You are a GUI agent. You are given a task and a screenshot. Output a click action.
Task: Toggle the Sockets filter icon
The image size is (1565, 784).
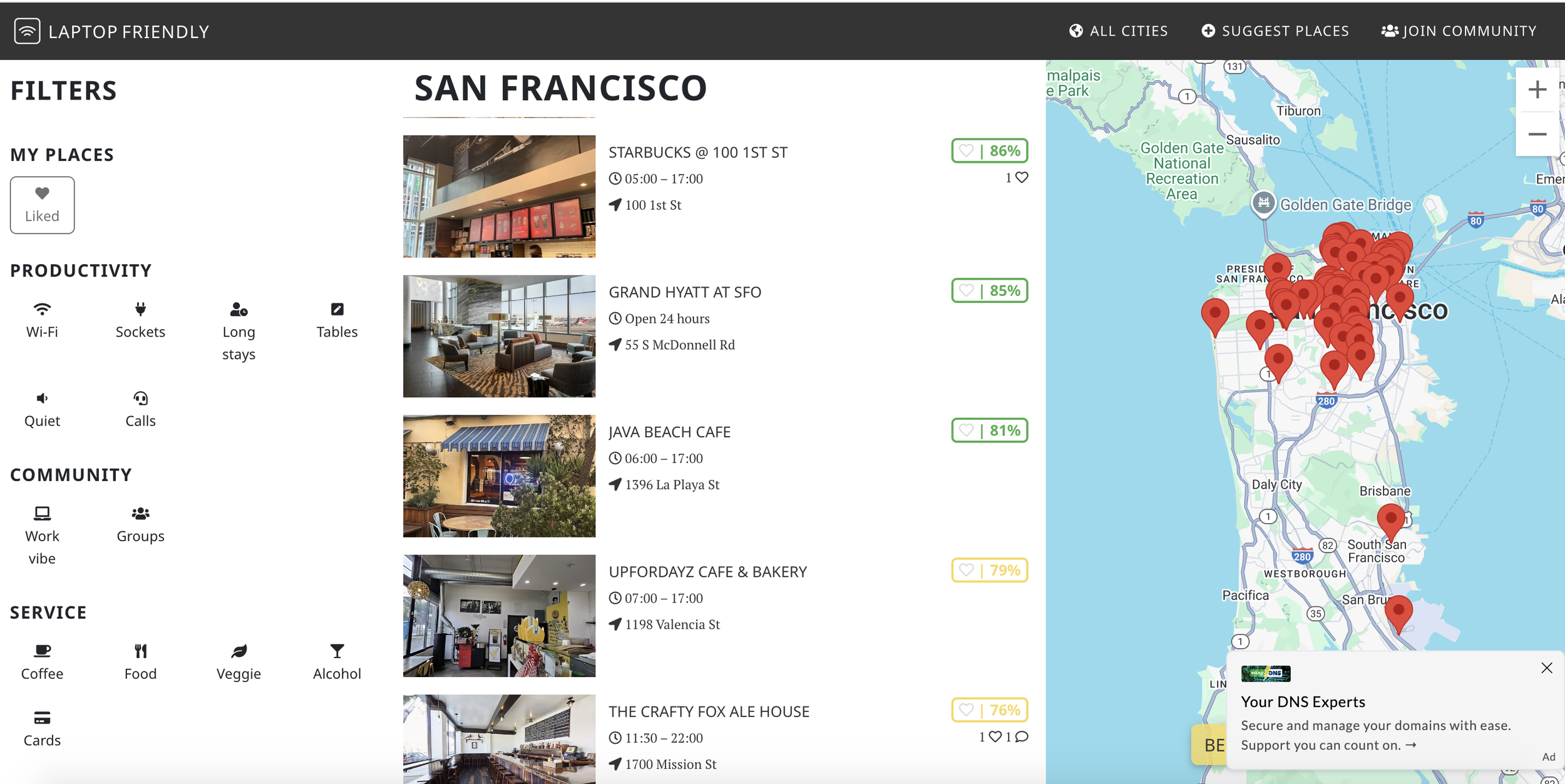click(x=140, y=308)
